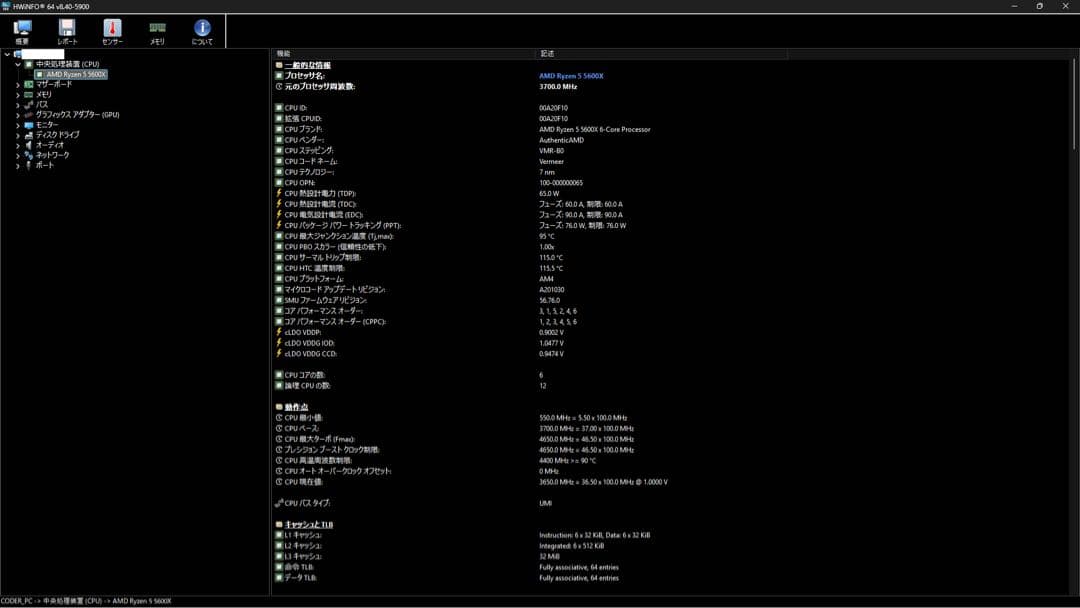Select the CPU プラットフォーム row label
This screenshot has height=608, width=1080.
313,279
